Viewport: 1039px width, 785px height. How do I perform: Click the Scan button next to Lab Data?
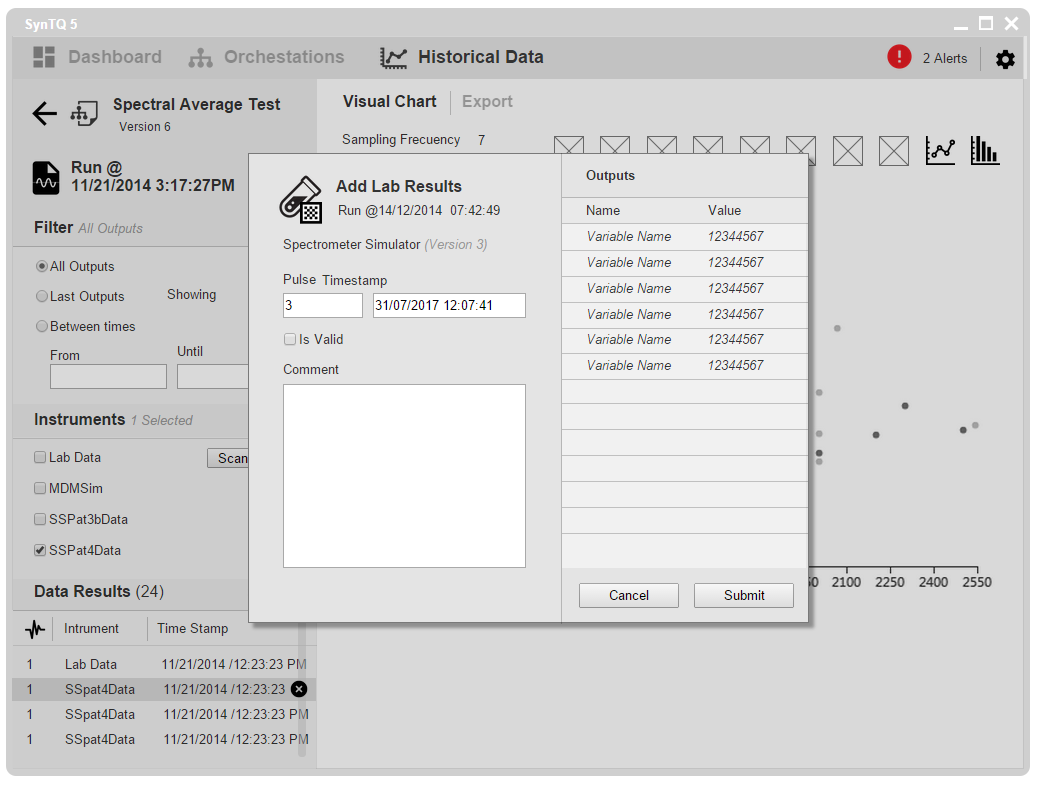point(229,458)
